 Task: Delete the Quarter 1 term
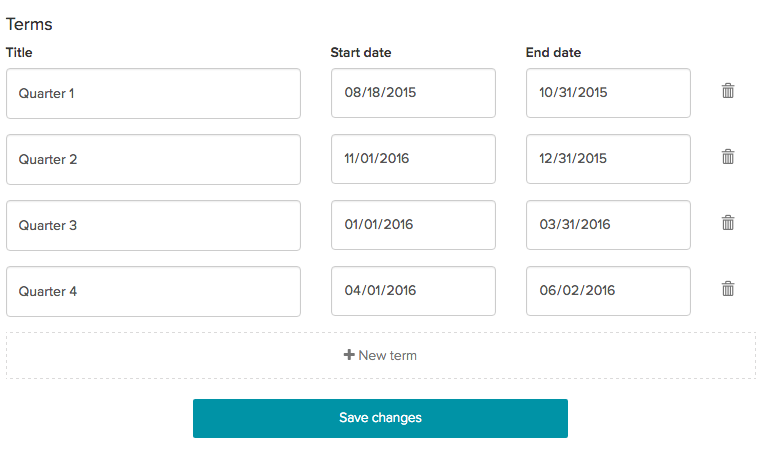click(x=728, y=91)
